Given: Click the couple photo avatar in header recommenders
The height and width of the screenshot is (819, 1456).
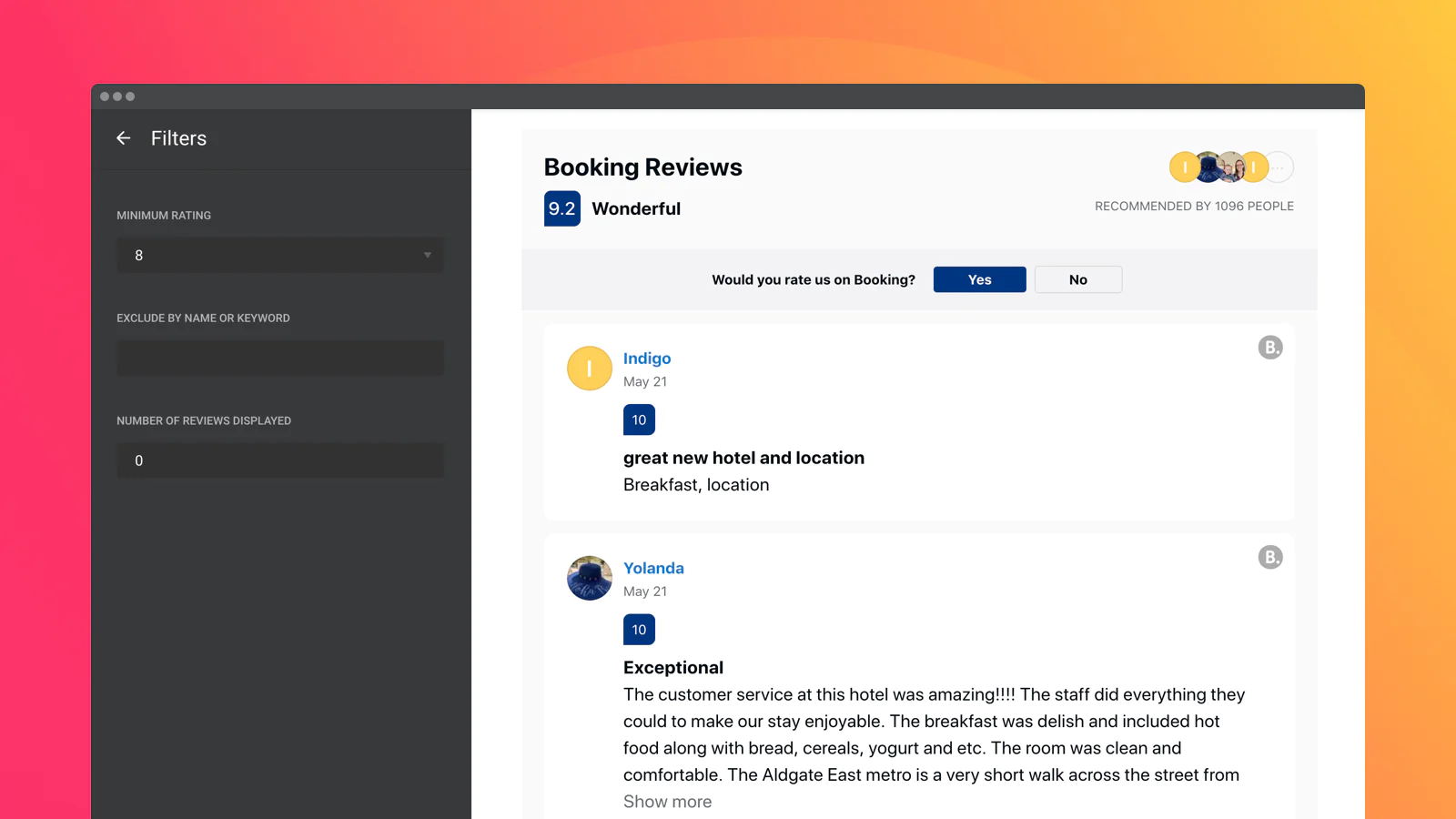Looking at the screenshot, I should click(x=1233, y=167).
